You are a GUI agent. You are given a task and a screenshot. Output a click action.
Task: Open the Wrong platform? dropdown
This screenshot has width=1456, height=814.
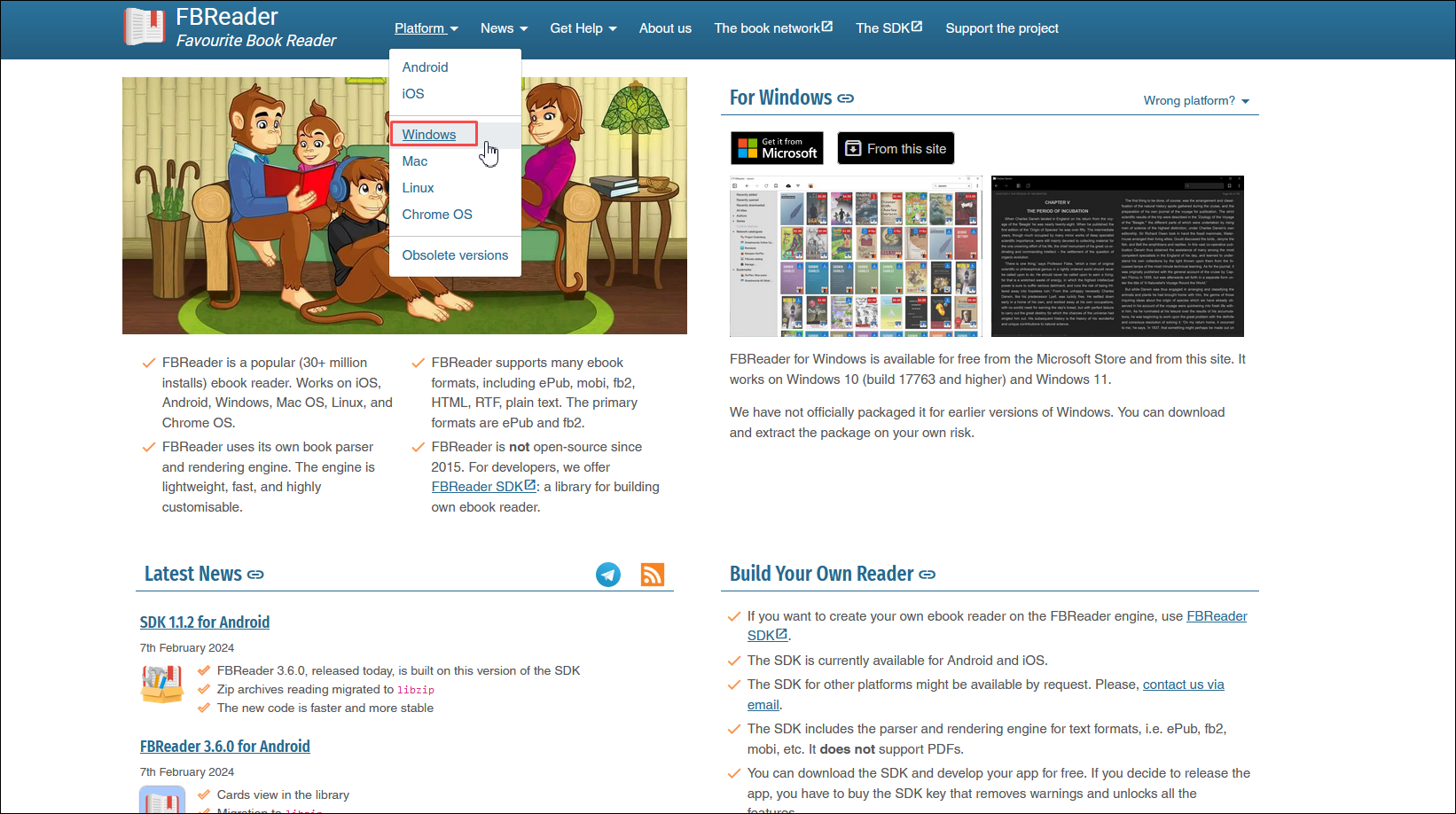pos(1196,100)
